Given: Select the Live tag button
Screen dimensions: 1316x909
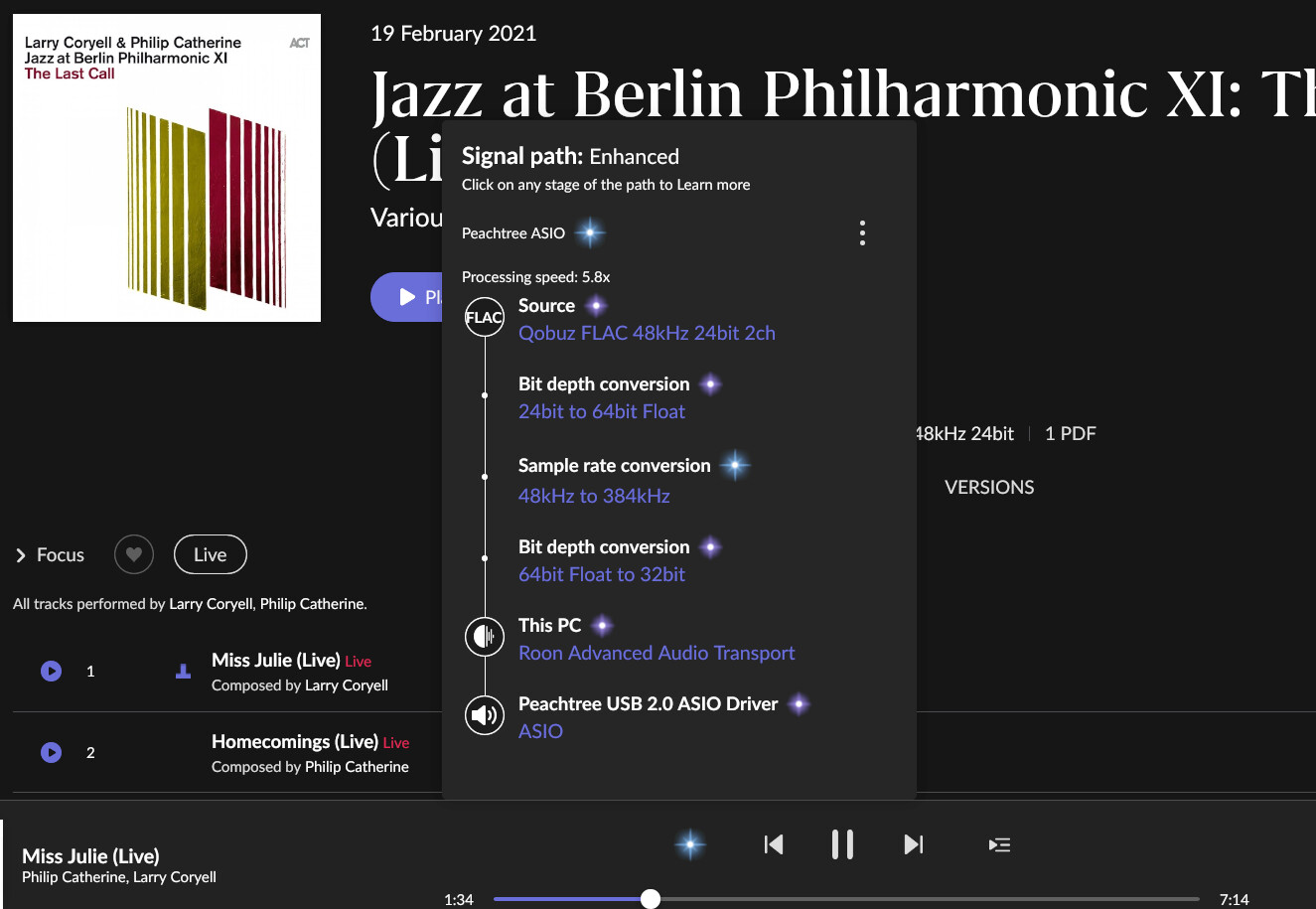Looking at the screenshot, I should point(211,554).
